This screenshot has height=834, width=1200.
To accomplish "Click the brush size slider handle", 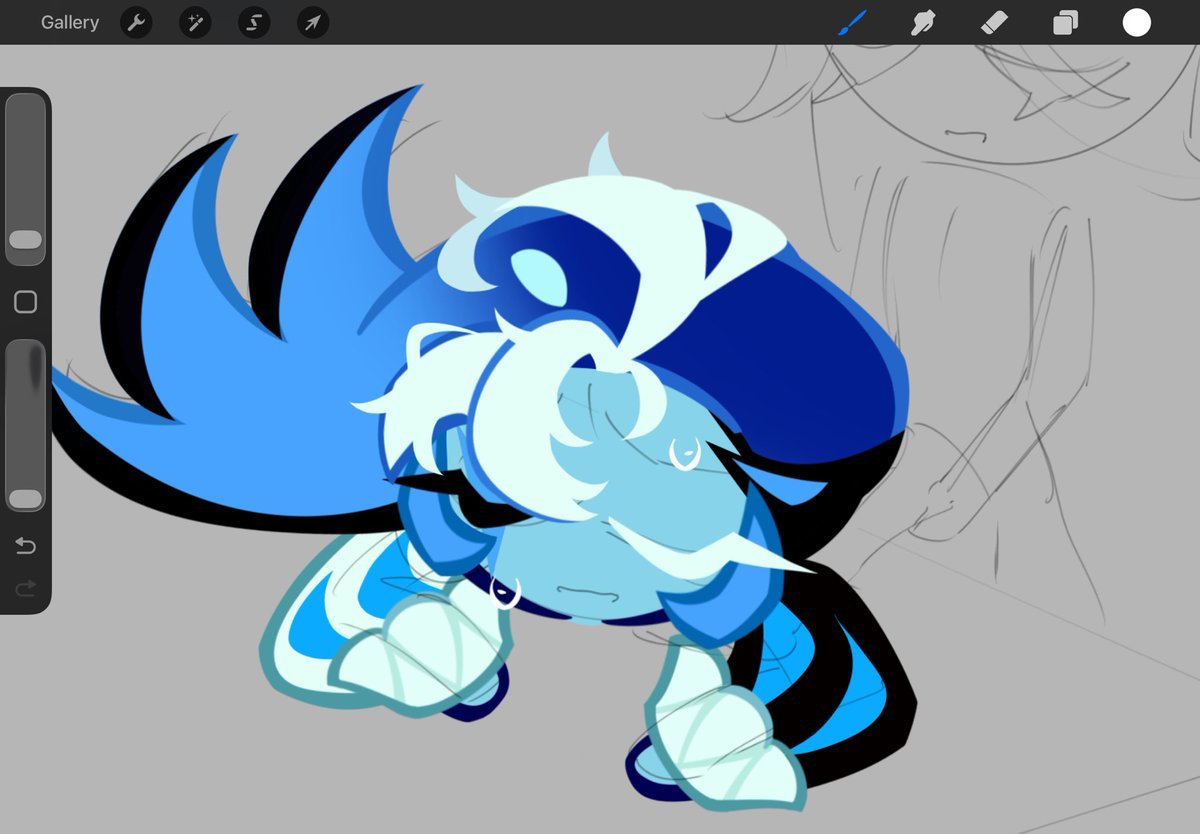I will click(x=25, y=240).
